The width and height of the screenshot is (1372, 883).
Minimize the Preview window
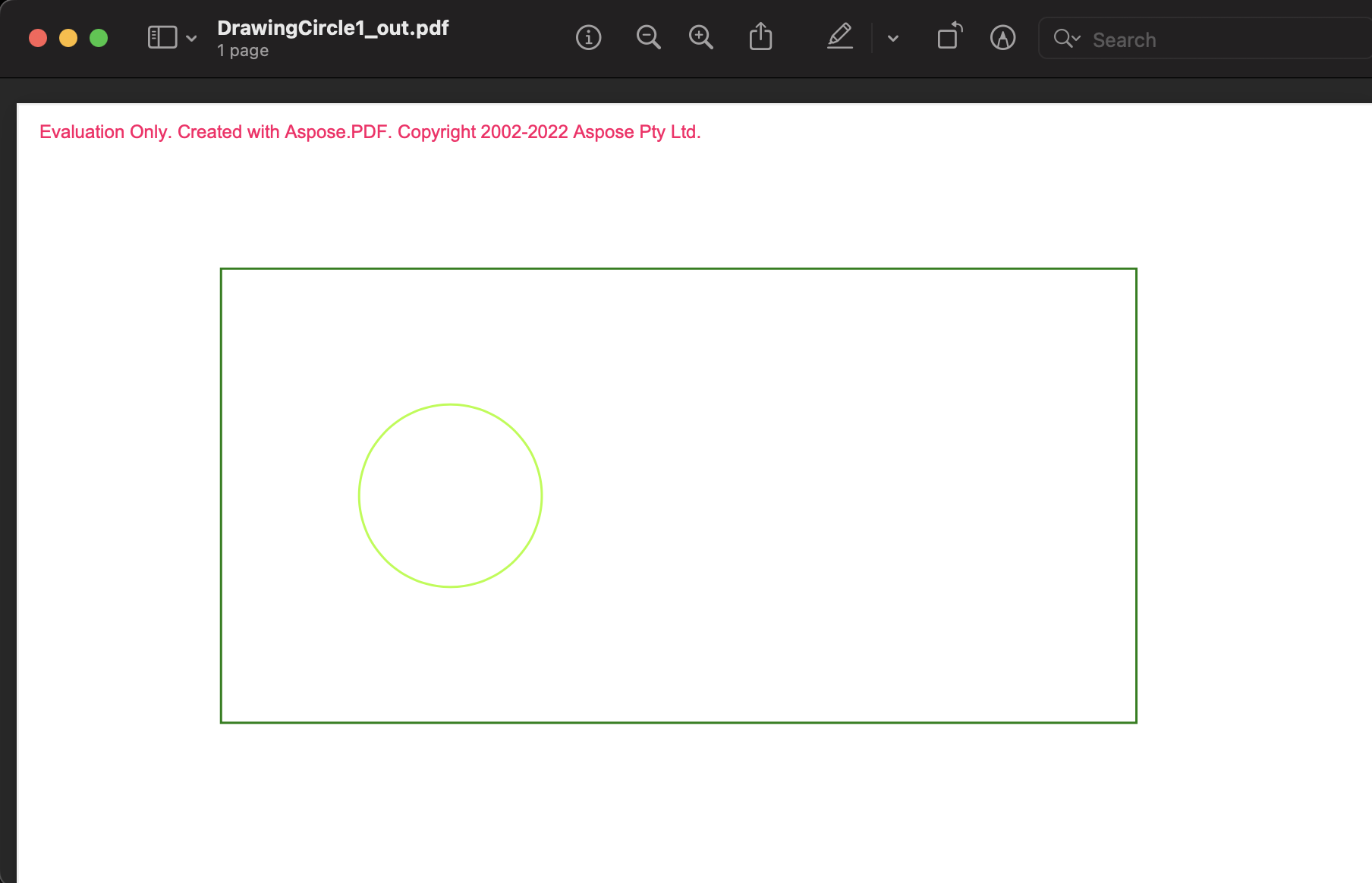coord(68,37)
